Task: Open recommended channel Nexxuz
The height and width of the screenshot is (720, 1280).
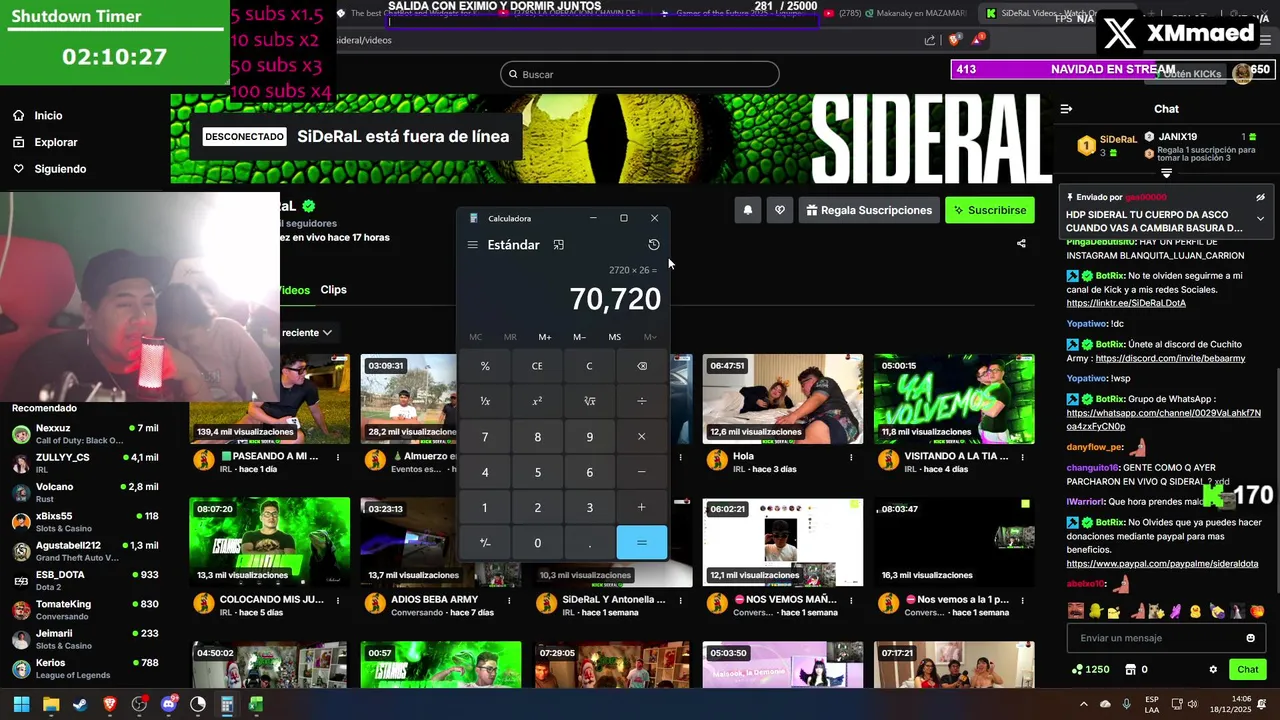Action: point(85,434)
